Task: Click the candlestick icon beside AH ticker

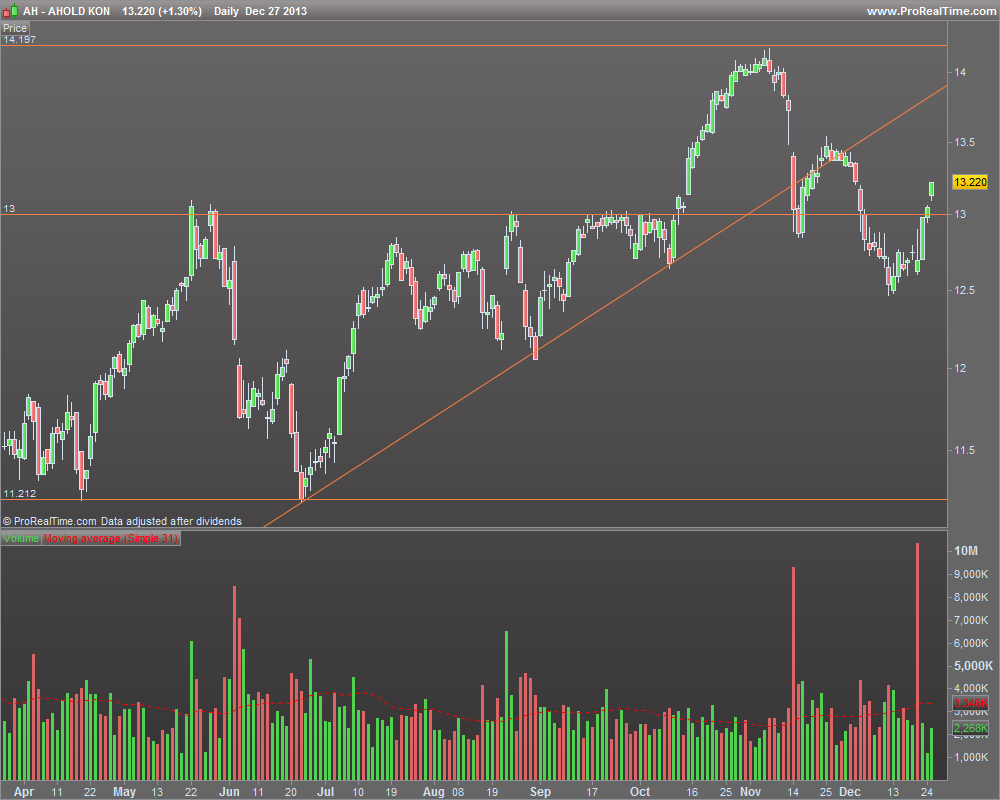Action: (11, 11)
